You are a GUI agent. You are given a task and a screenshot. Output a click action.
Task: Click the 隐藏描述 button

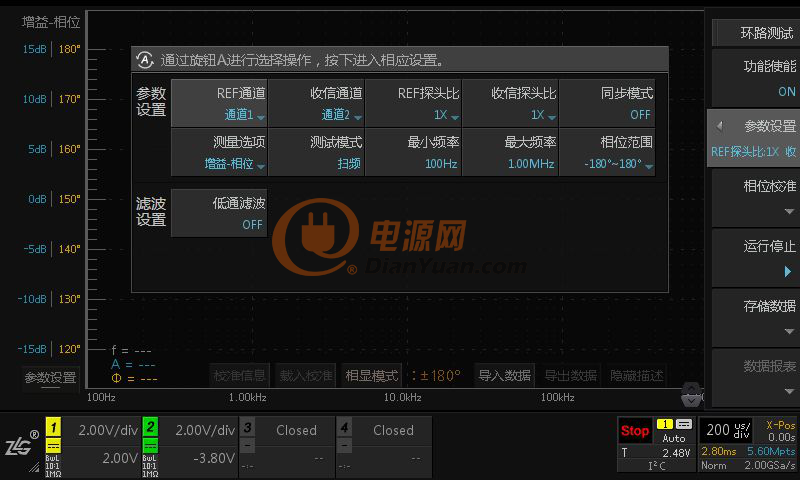pos(637,376)
